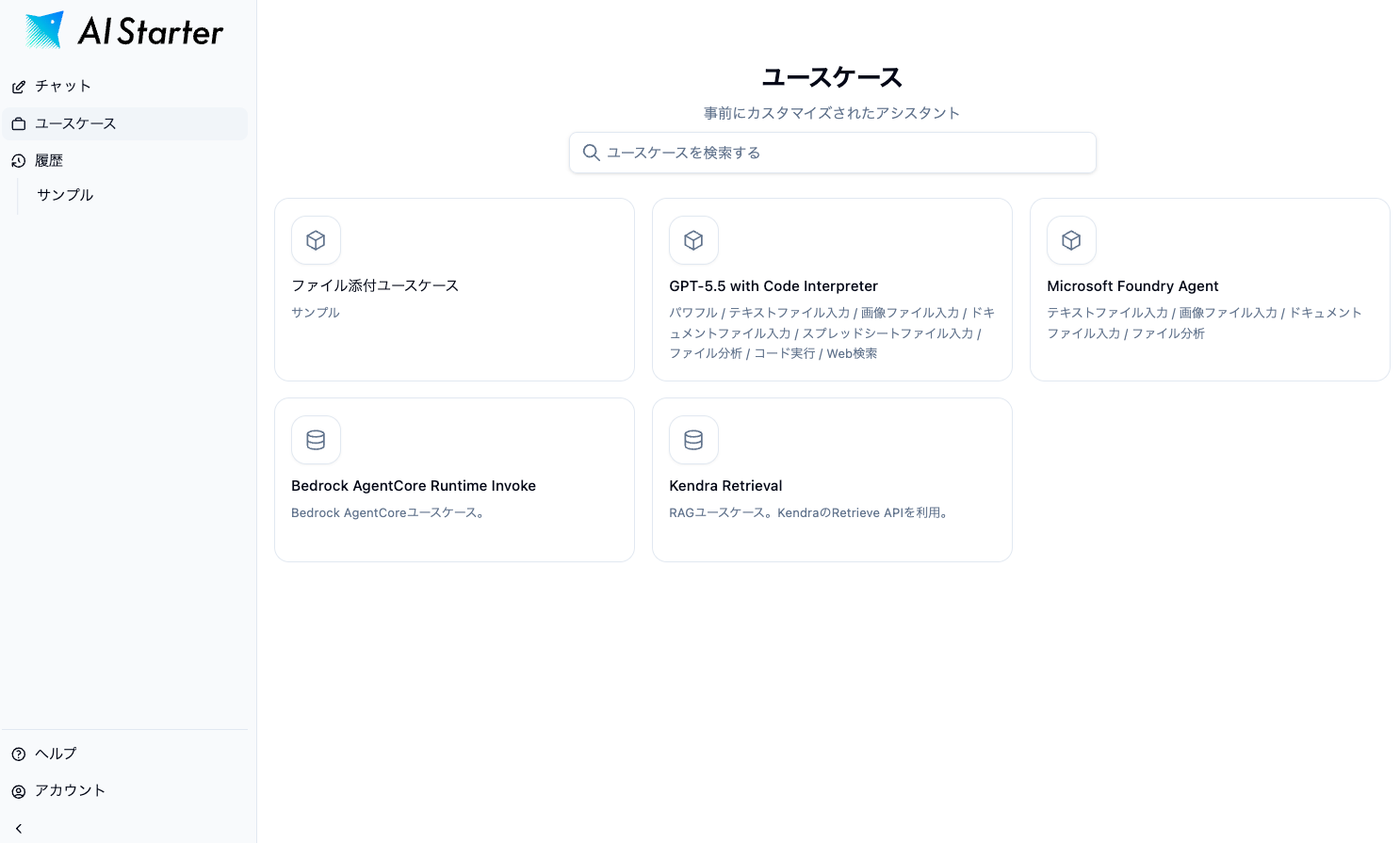
Task: Click Microsoft Foundry Agent description text
Action: 1204,323
